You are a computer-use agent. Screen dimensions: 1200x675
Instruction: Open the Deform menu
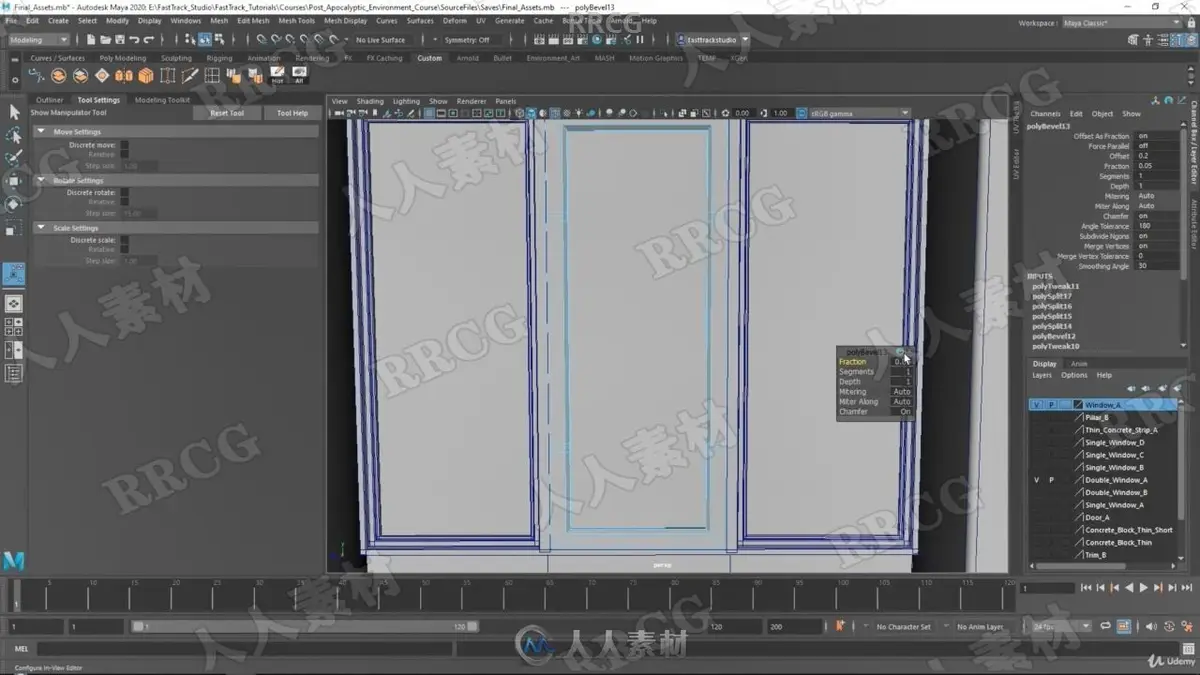[x=454, y=20]
